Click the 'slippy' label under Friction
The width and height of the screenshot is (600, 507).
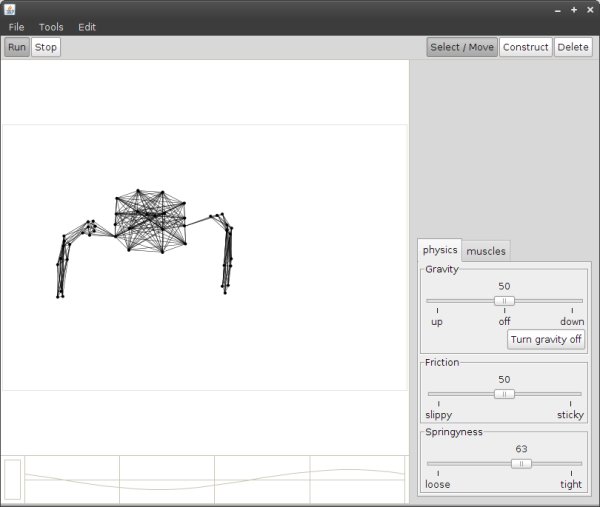coord(439,415)
